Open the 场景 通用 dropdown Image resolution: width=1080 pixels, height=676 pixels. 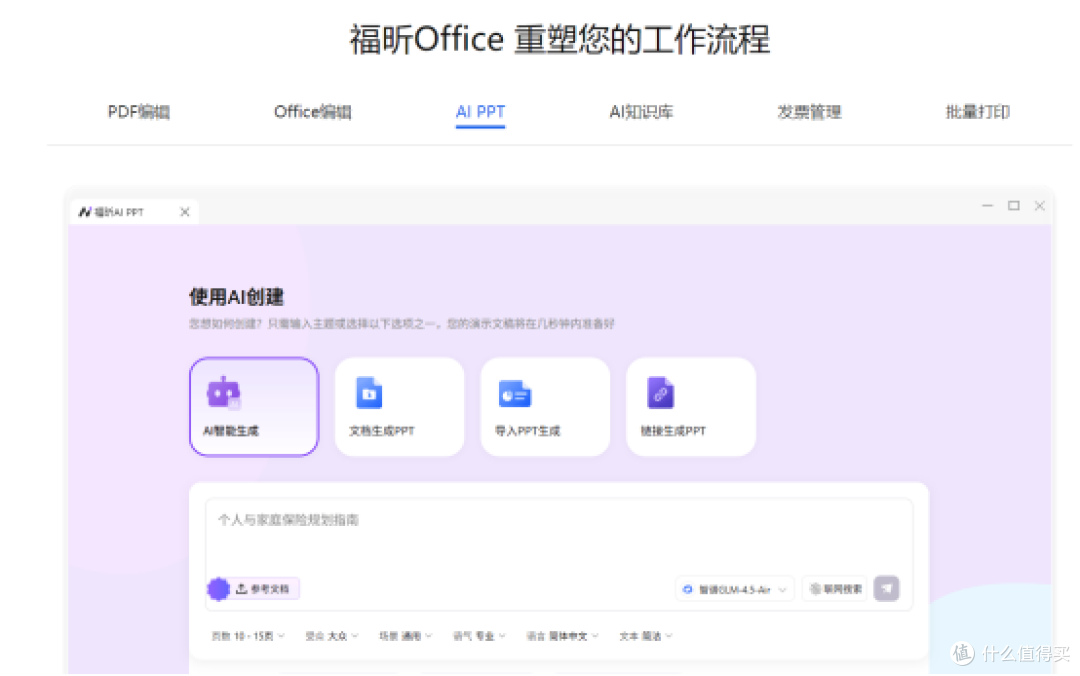click(x=406, y=636)
